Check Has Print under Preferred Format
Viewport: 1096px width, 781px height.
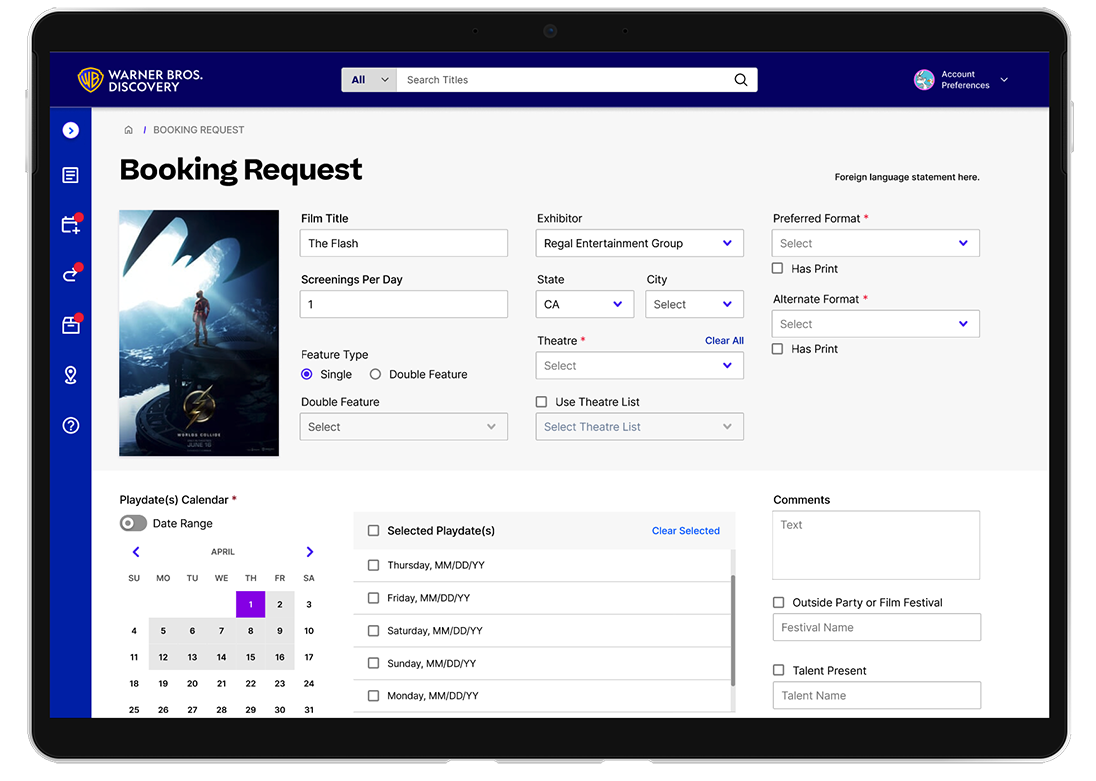coord(777,268)
